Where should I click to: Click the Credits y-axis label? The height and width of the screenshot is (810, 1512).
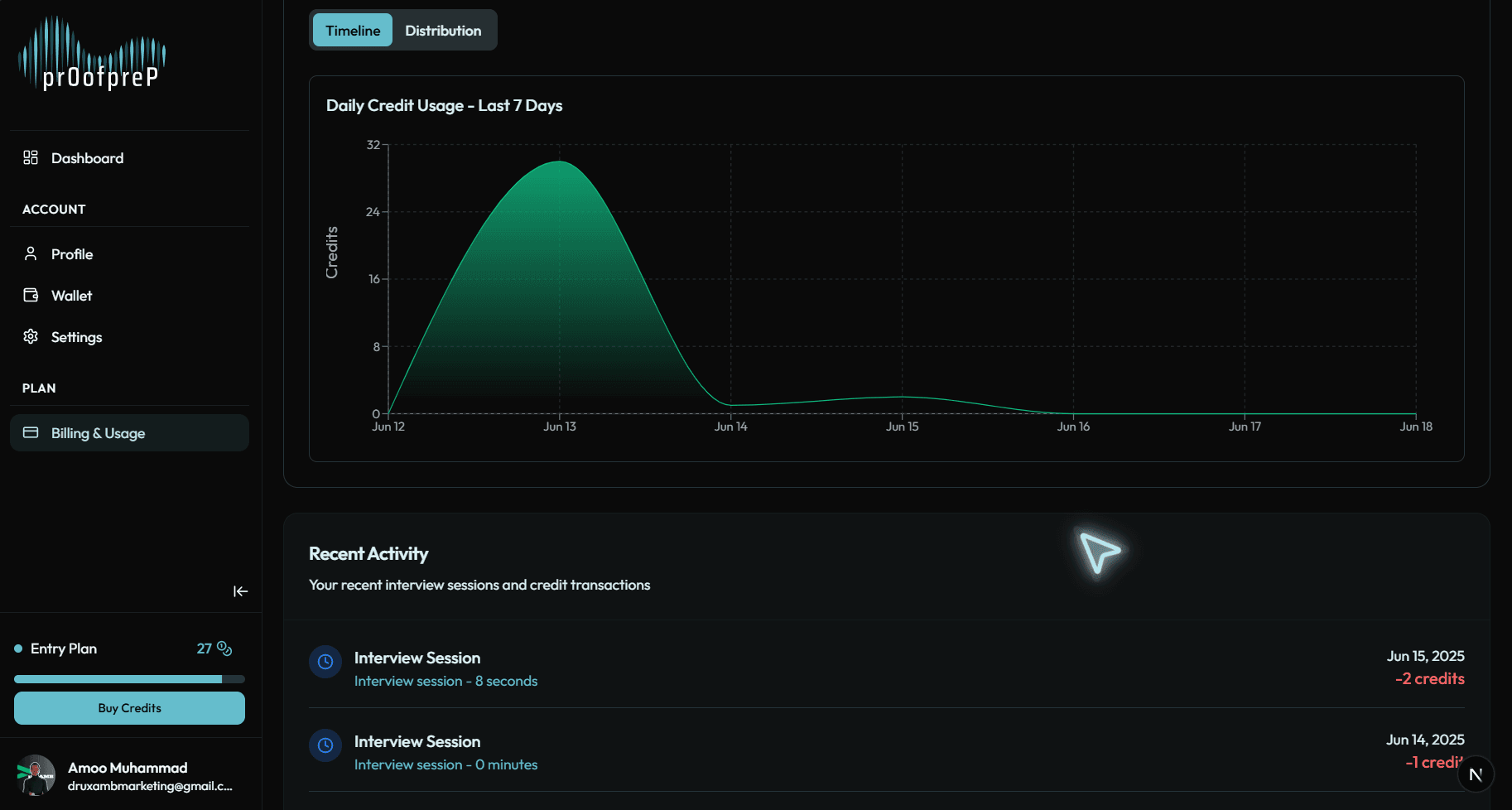tap(332, 253)
